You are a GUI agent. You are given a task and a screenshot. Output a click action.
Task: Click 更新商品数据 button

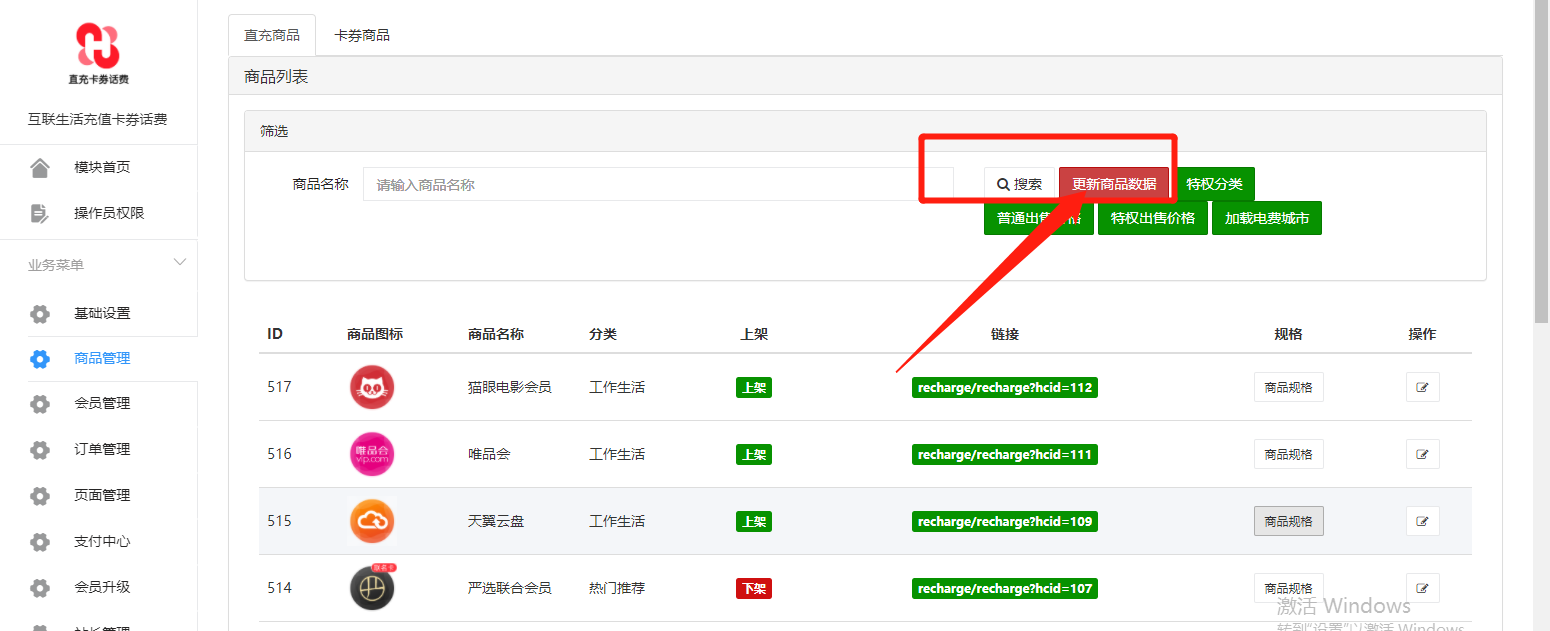(x=1114, y=184)
